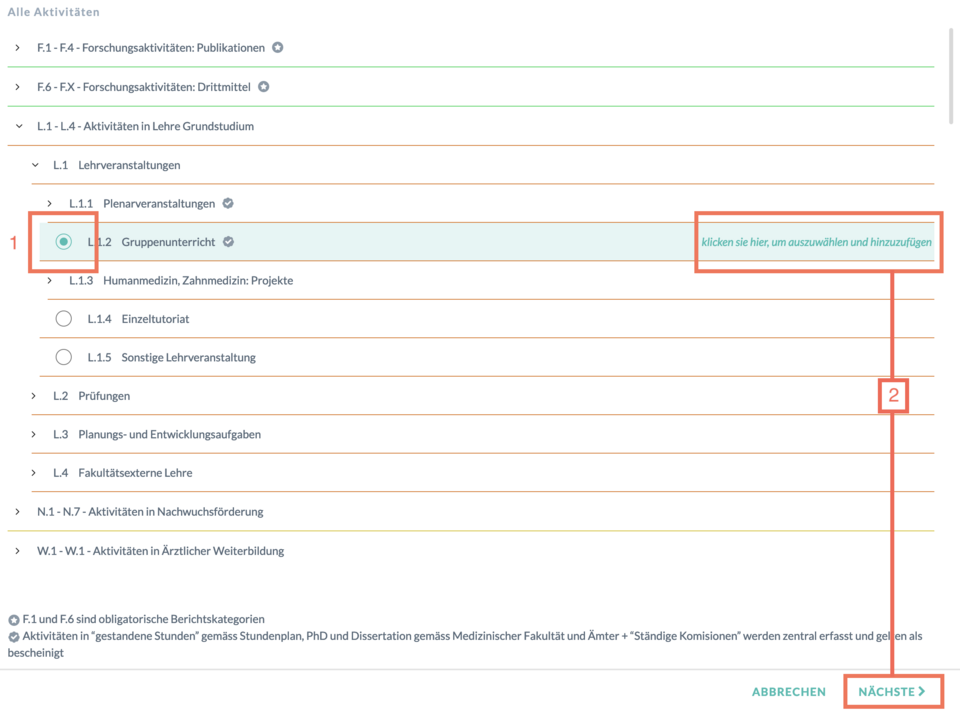Click the 'L.1.4 Einzeltutoriat' label
This screenshot has width=960, height=710.
[x=138, y=319]
